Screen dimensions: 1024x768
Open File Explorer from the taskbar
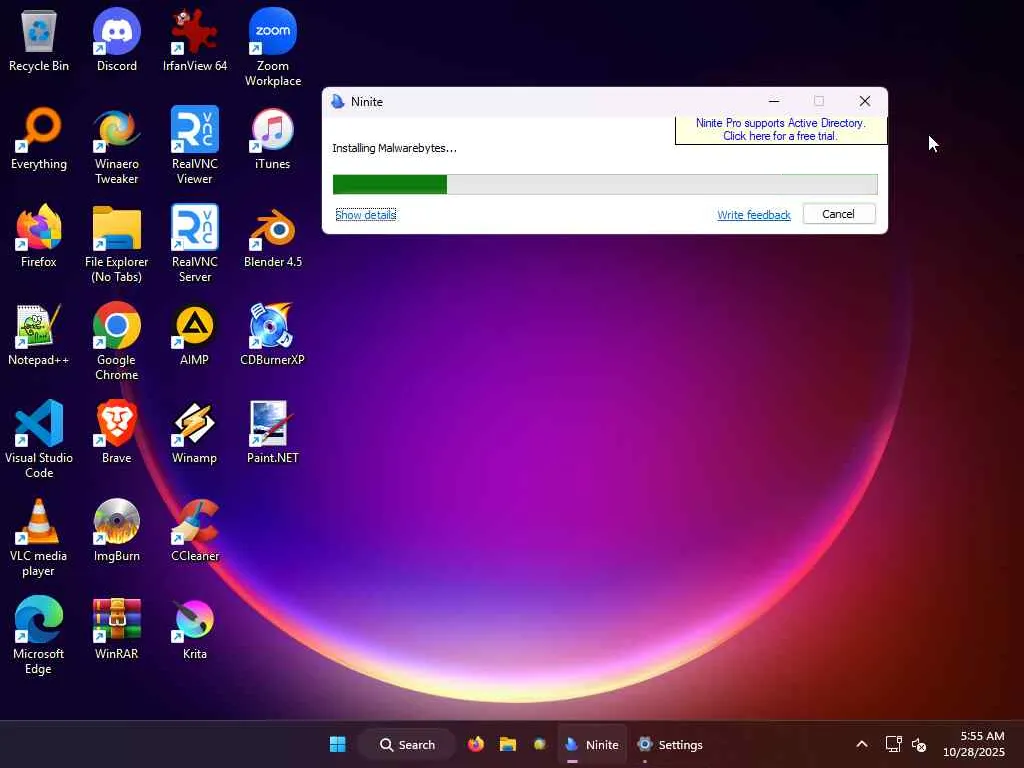tap(508, 744)
